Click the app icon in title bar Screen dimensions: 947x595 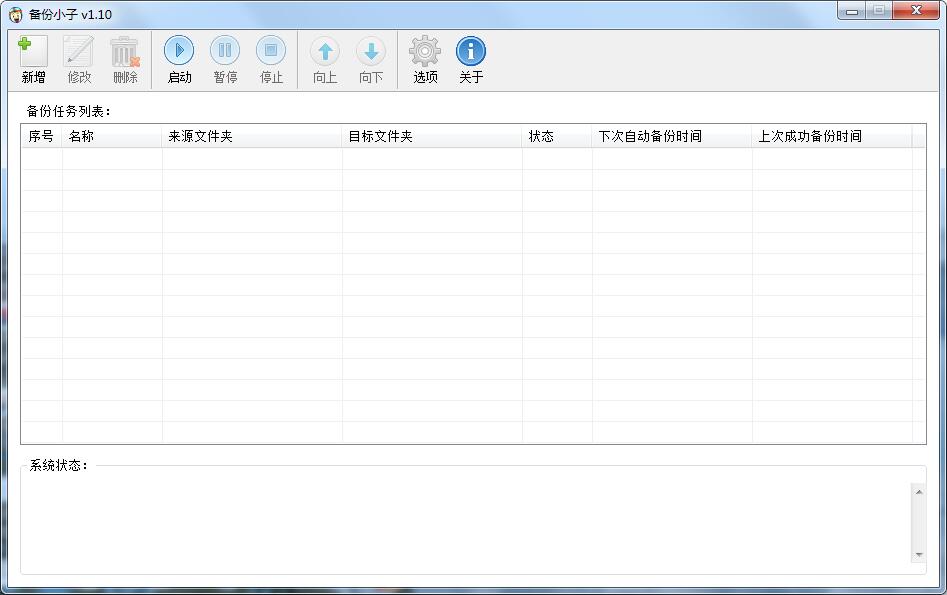point(16,14)
